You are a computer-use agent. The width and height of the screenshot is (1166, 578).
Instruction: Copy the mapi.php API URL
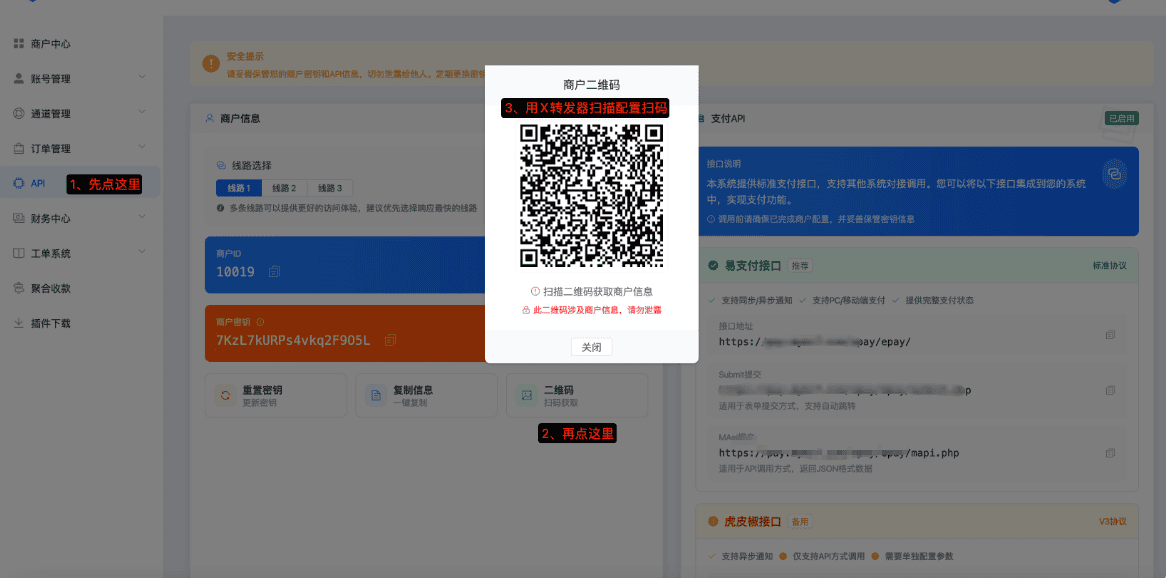point(1110,452)
